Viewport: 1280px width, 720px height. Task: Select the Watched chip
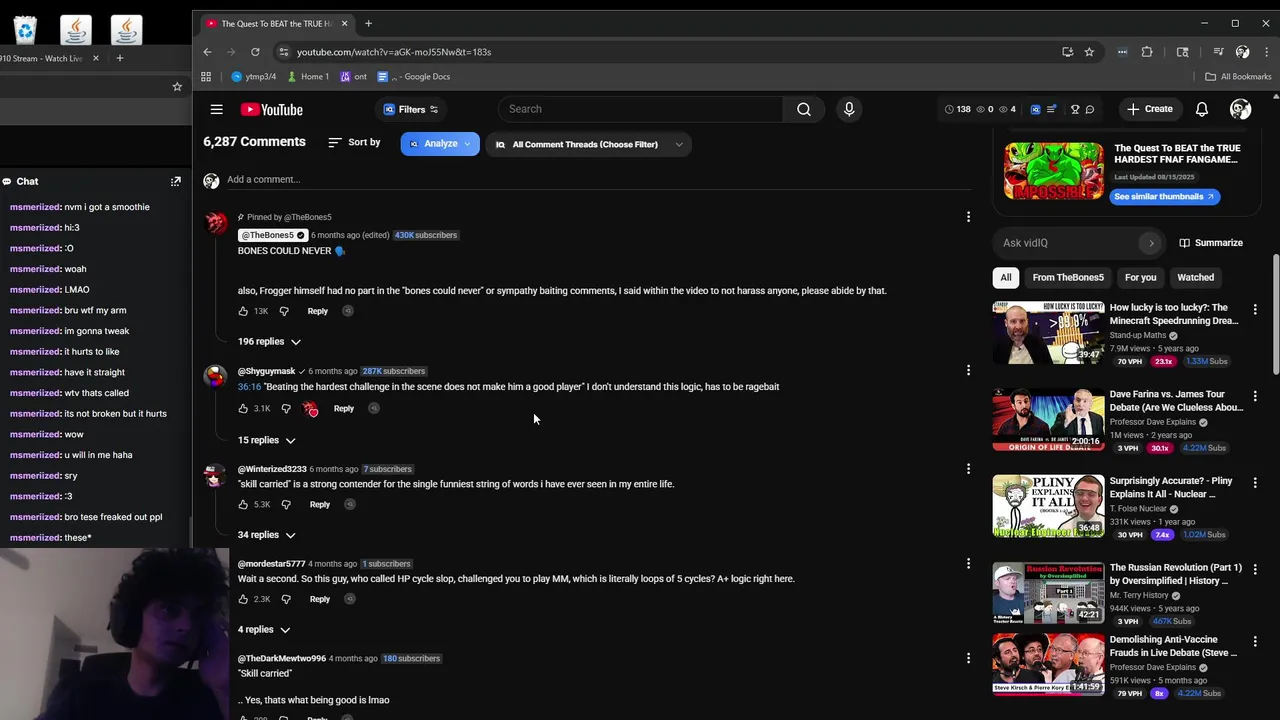click(1195, 277)
